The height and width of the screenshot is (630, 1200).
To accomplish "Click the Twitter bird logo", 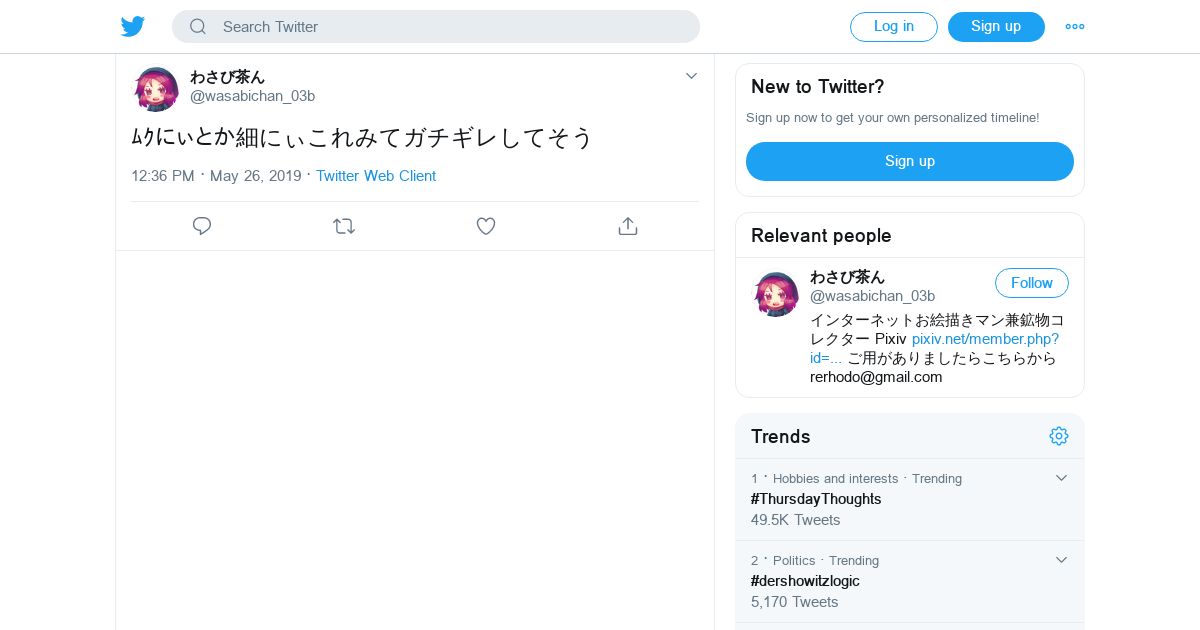I will point(133,27).
